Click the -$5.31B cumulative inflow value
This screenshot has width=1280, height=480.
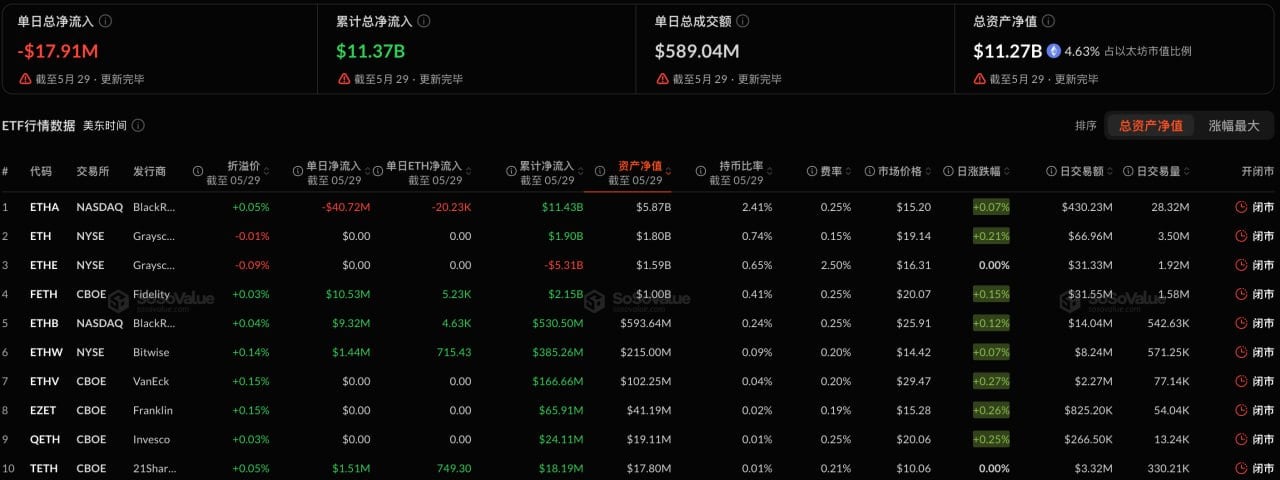pos(563,265)
